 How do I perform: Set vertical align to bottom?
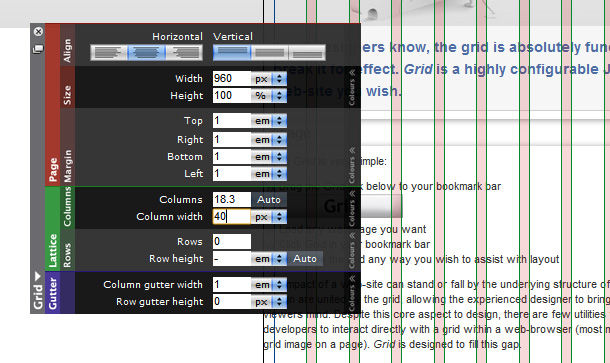tap(307, 53)
